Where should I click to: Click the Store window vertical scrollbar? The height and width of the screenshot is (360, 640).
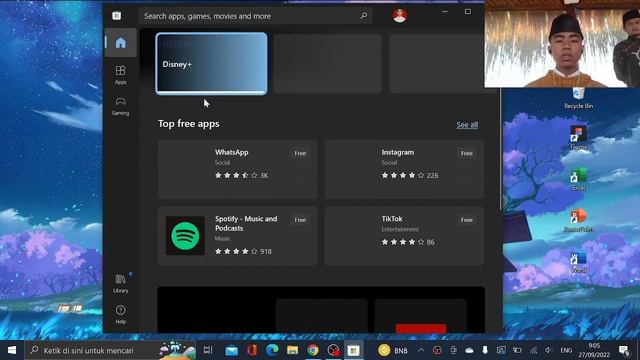(x=501, y=149)
